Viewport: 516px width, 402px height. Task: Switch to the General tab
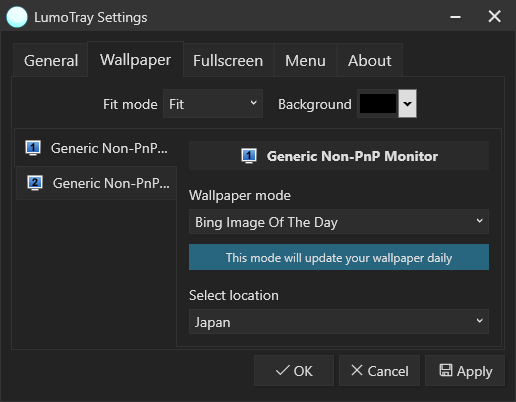coord(51,60)
